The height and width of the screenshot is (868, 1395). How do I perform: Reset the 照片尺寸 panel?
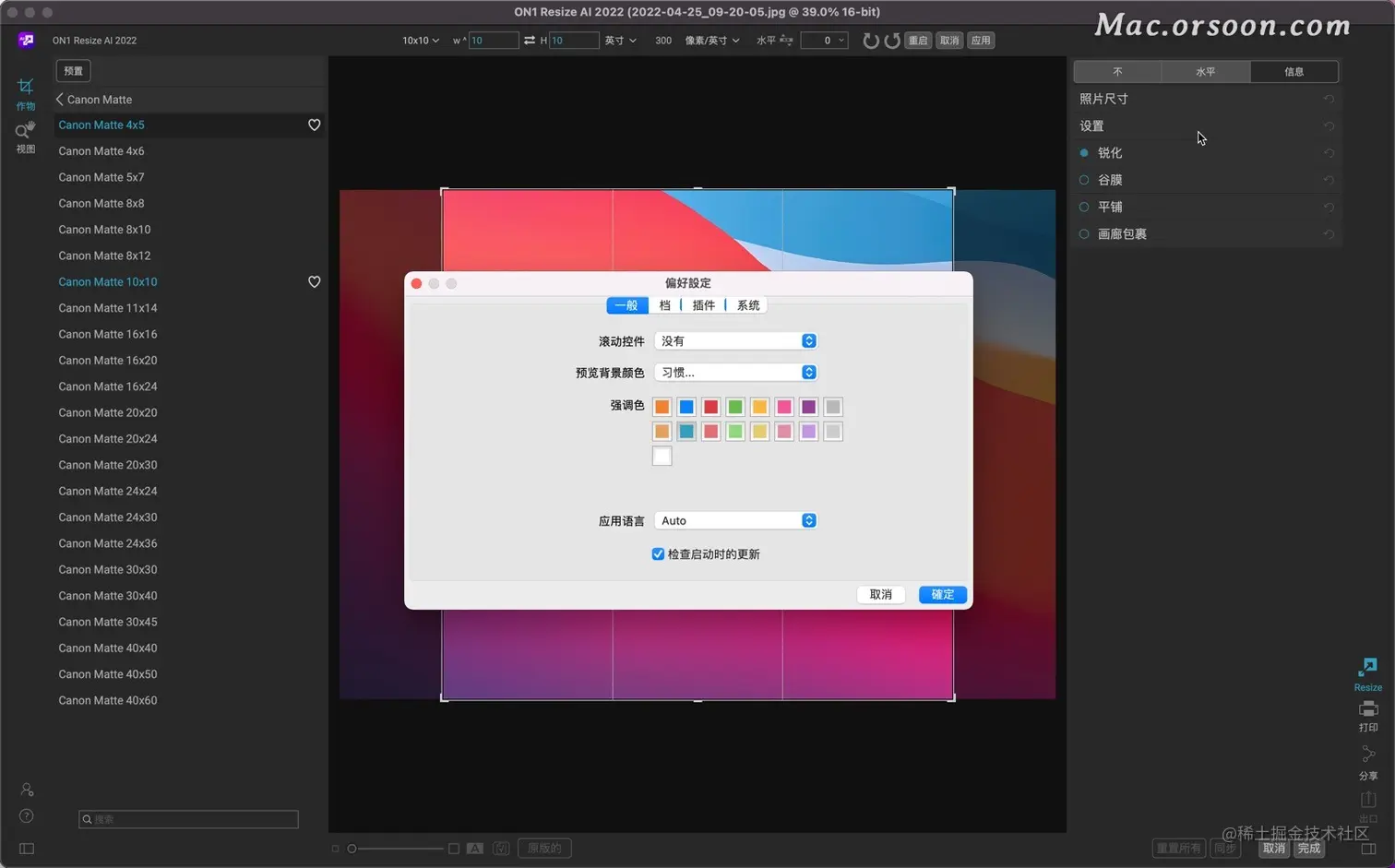[x=1329, y=99]
